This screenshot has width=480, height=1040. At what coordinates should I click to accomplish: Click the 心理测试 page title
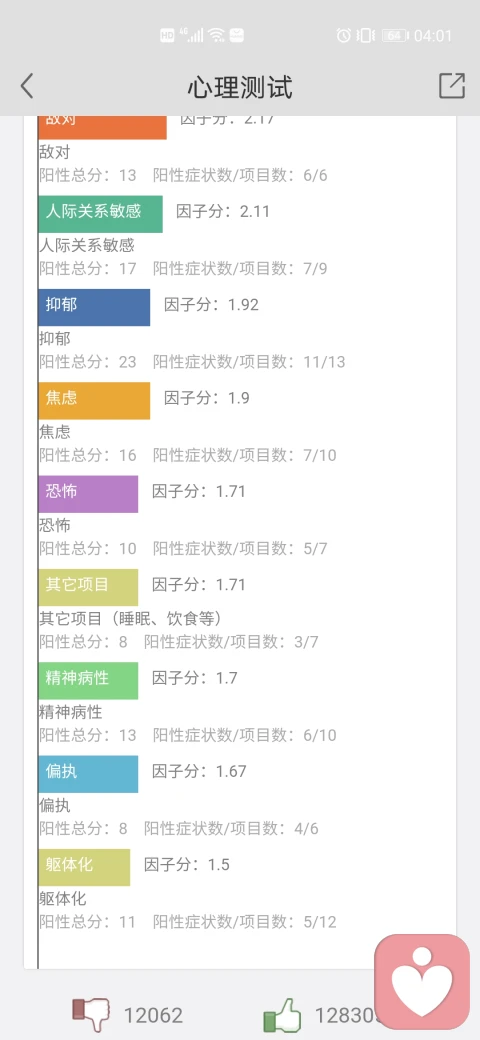point(240,87)
